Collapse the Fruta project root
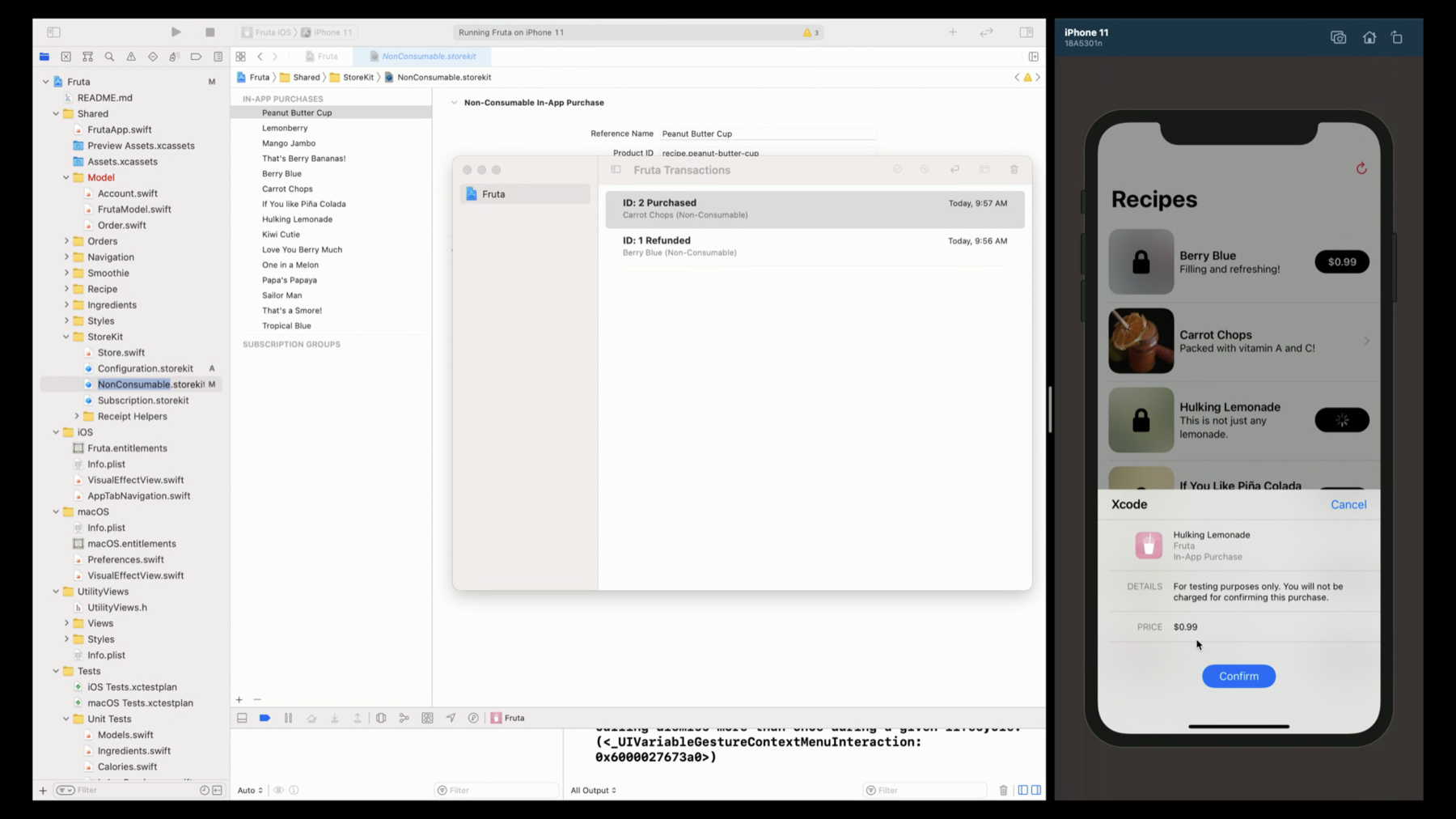 (46, 82)
